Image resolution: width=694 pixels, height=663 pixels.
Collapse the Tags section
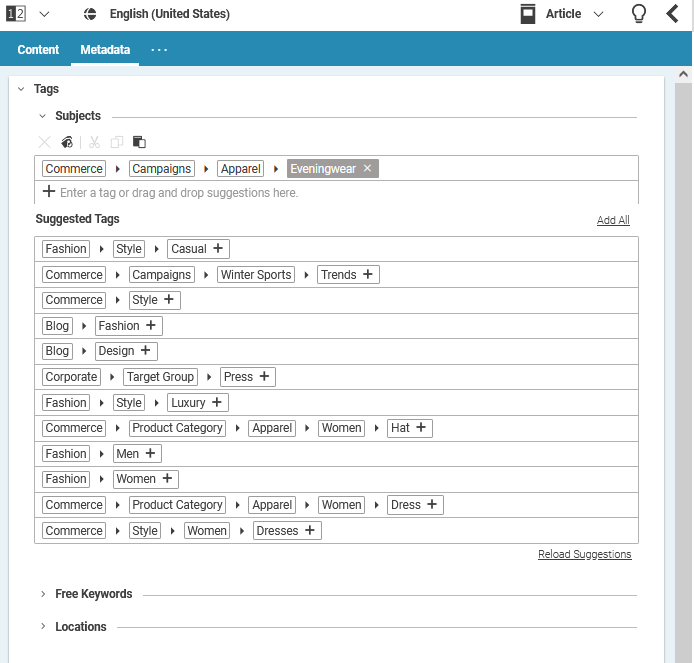(21, 89)
